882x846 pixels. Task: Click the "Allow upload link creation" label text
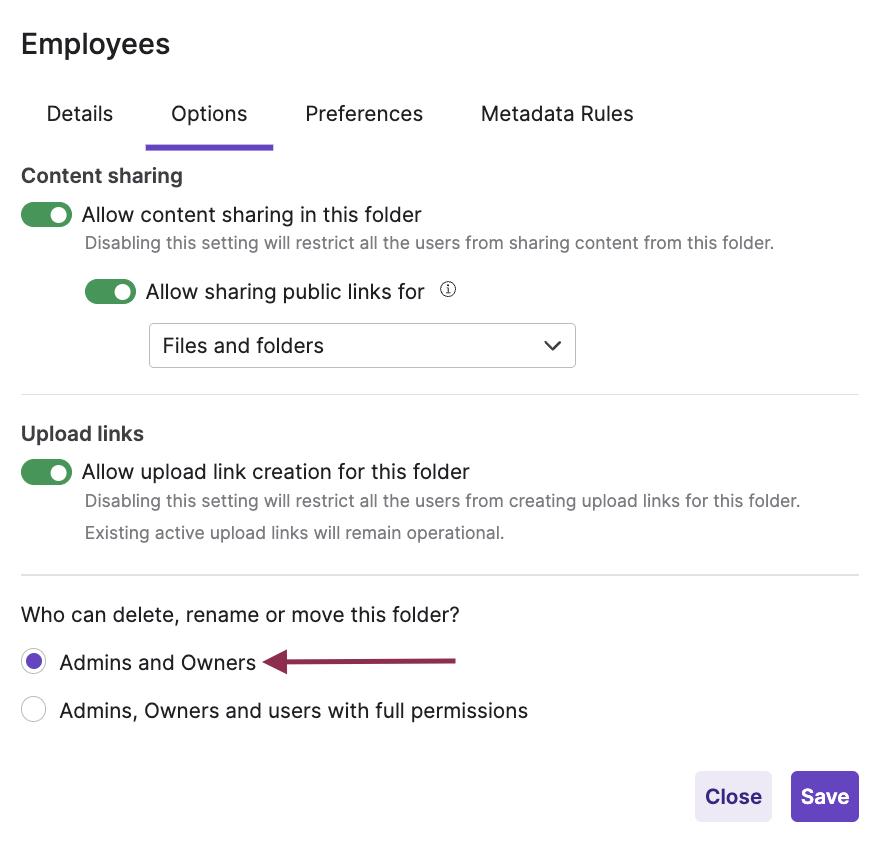(276, 472)
